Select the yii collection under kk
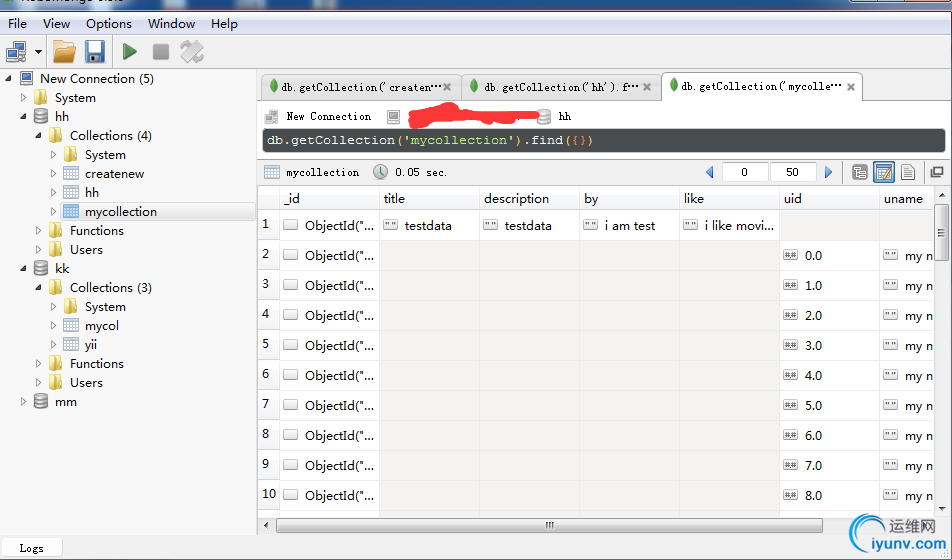The image size is (952, 560). pos(90,345)
